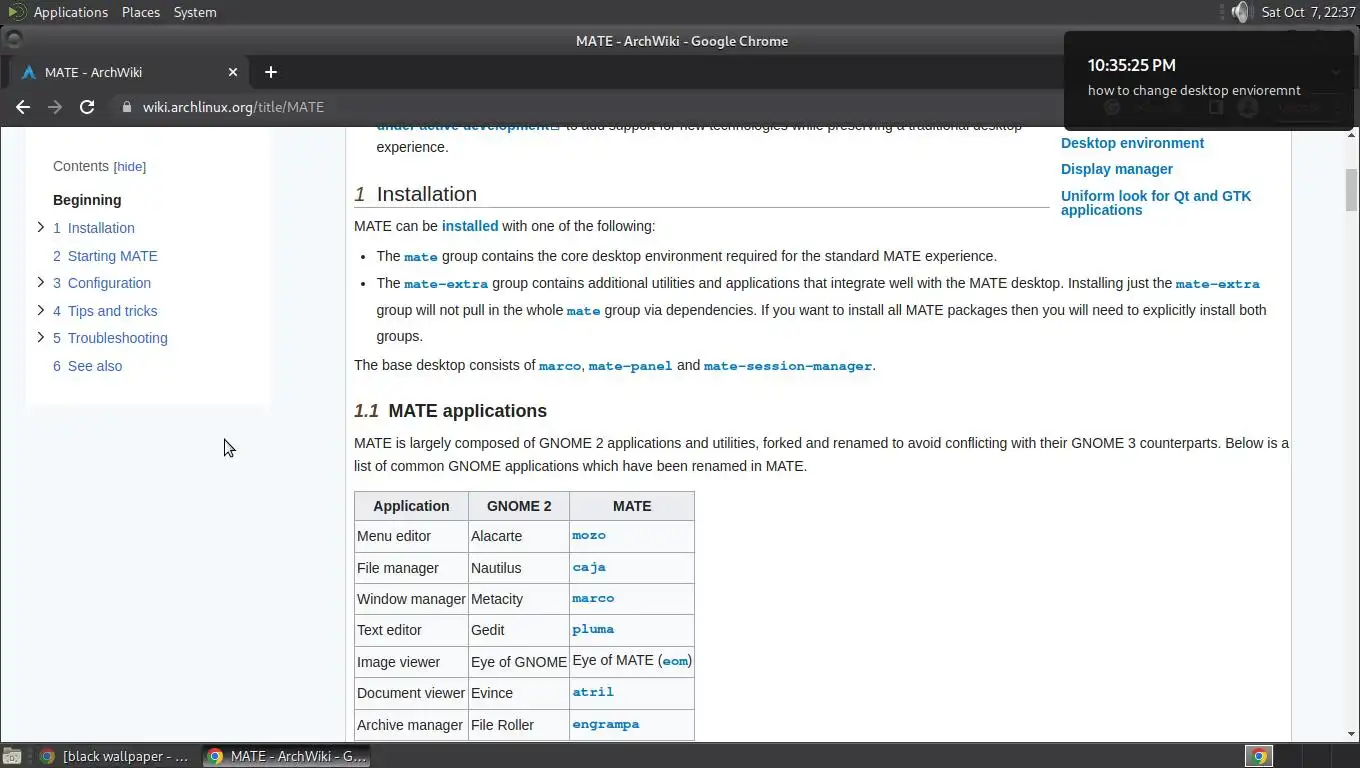Viewport: 1360px width, 768px height.
Task: Open volume control in system tray
Action: coord(1240,12)
